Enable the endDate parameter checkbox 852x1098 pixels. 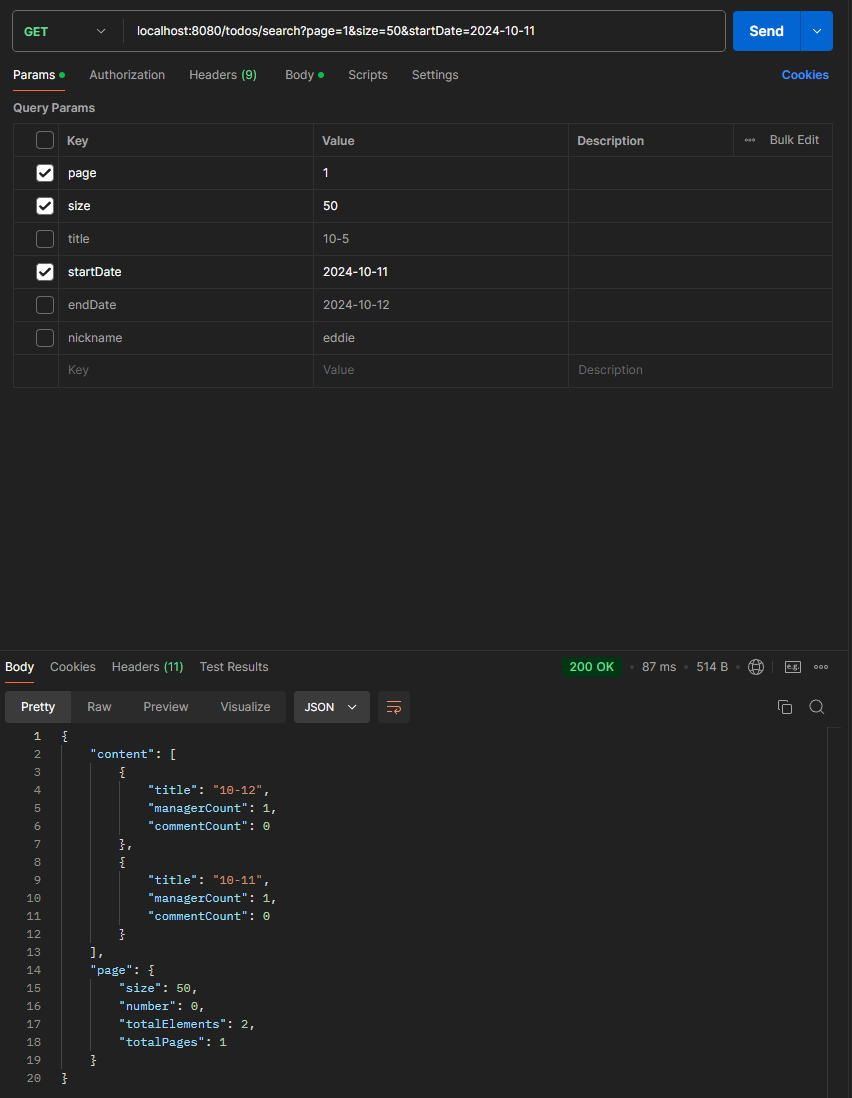coord(45,305)
